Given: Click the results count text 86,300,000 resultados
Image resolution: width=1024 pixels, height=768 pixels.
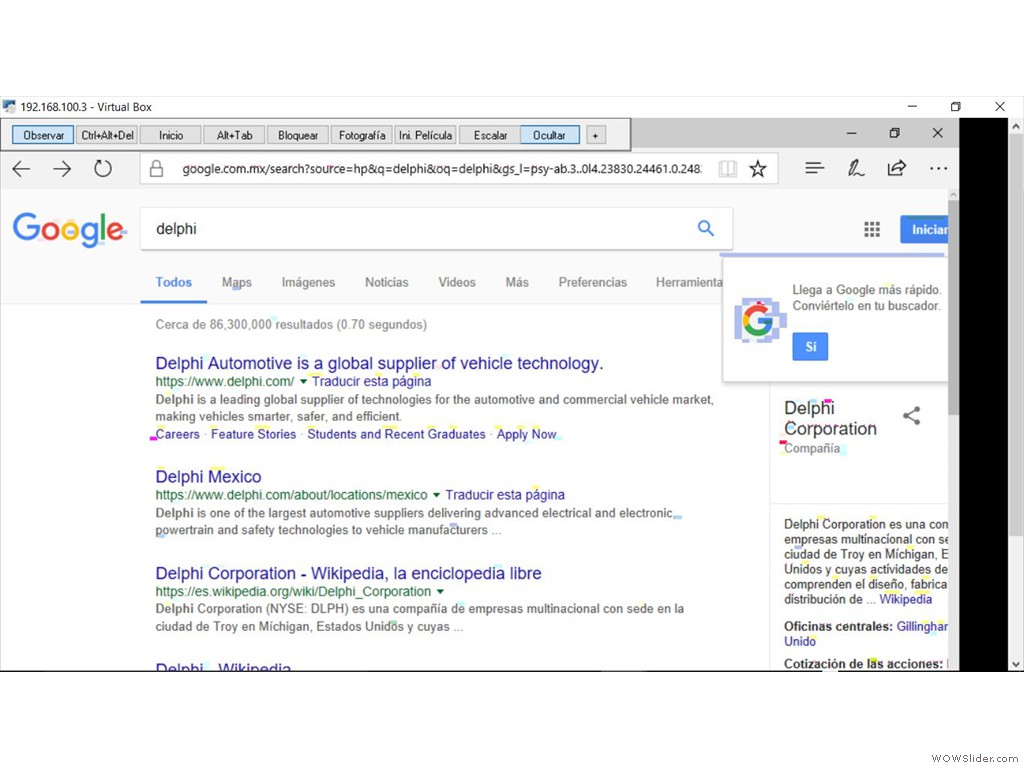Looking at the screenshot, I should 291,325.
